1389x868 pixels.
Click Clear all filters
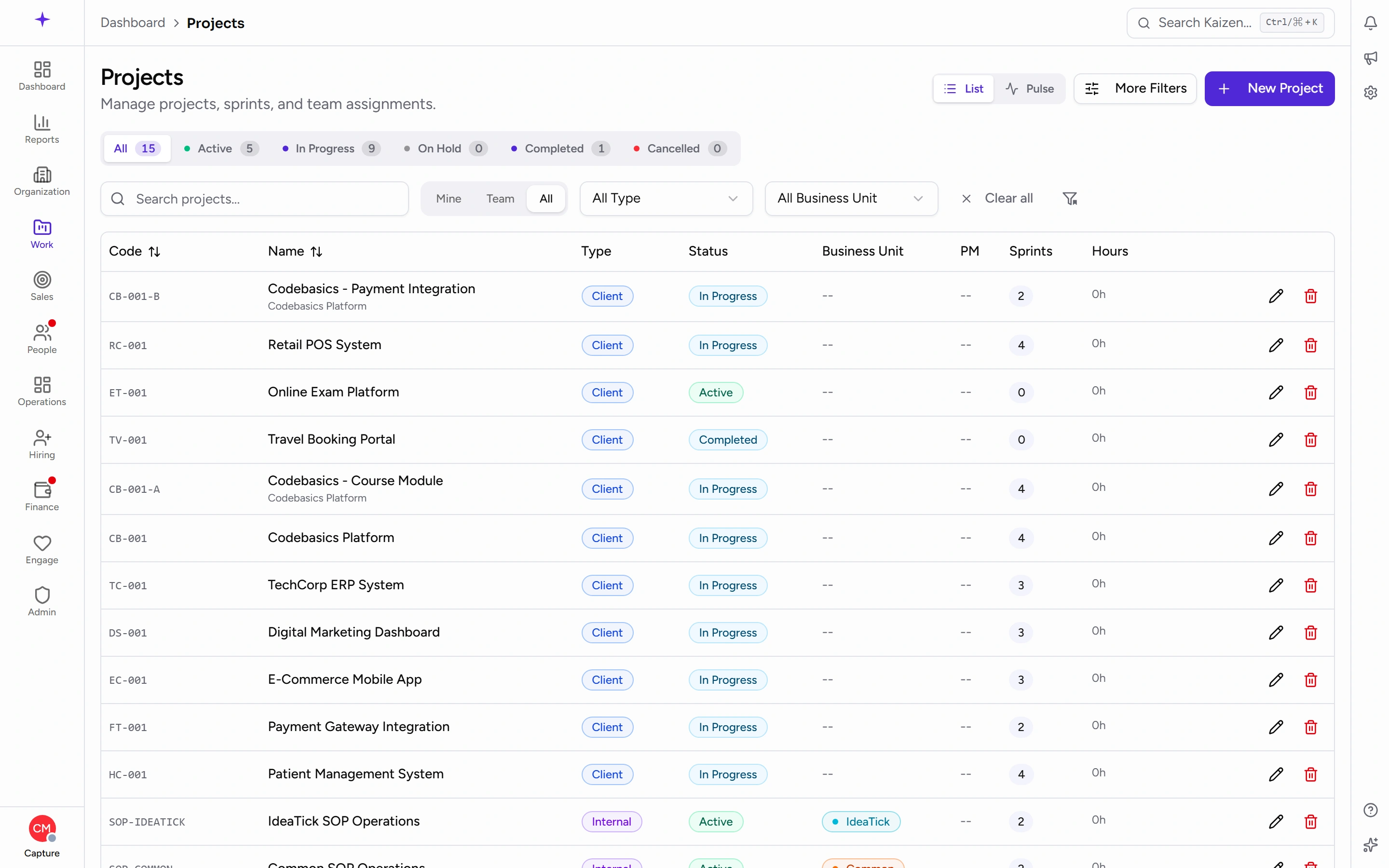(997, 199)
